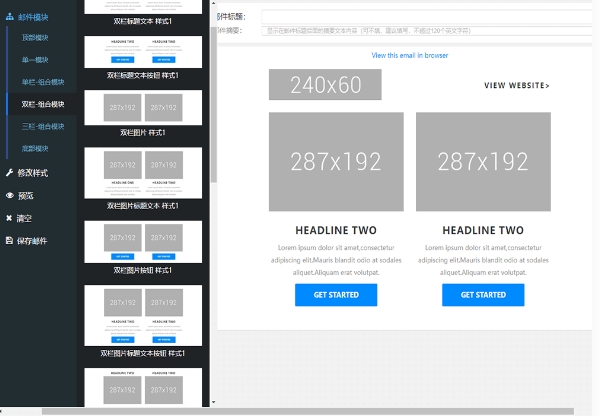Select 单栏-组合模块 in sidebar

(x=43, y=82)
